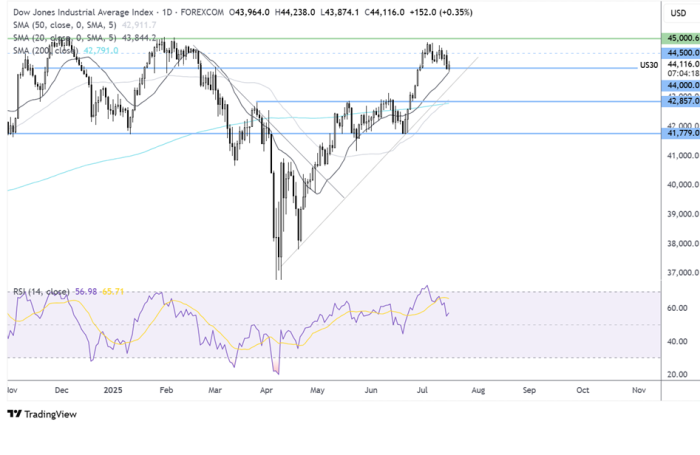Viewport: 700px width, 455px height.
Task: Select the current price 44,116.0 label
Action: coord(683,64)
